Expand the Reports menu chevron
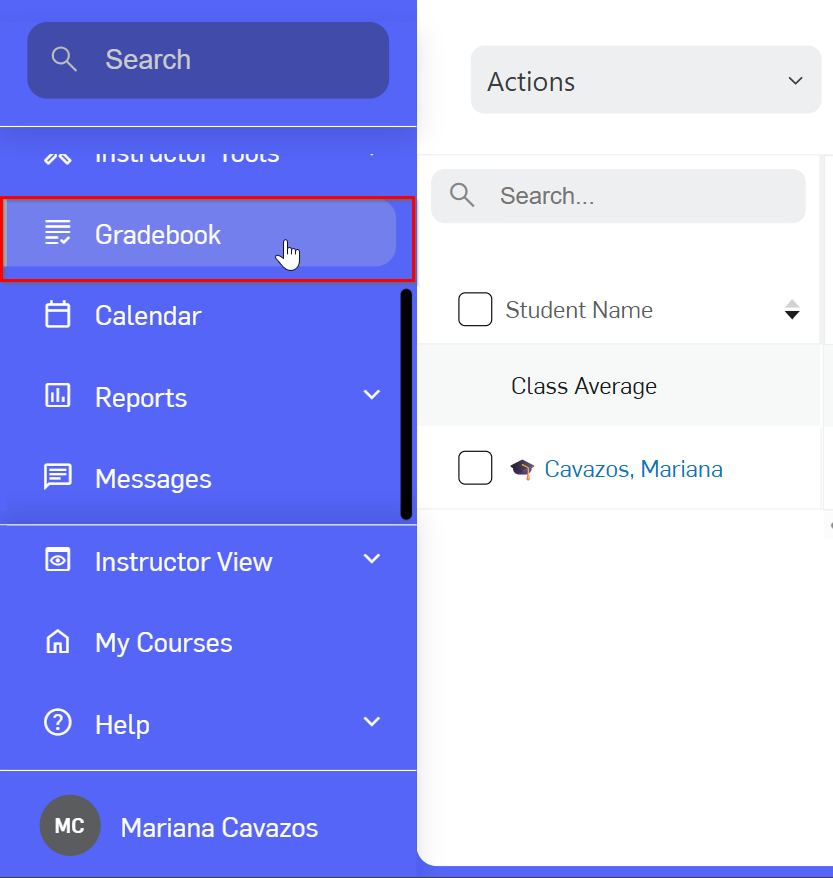This screenshot has width=833, height=878. 372,394
